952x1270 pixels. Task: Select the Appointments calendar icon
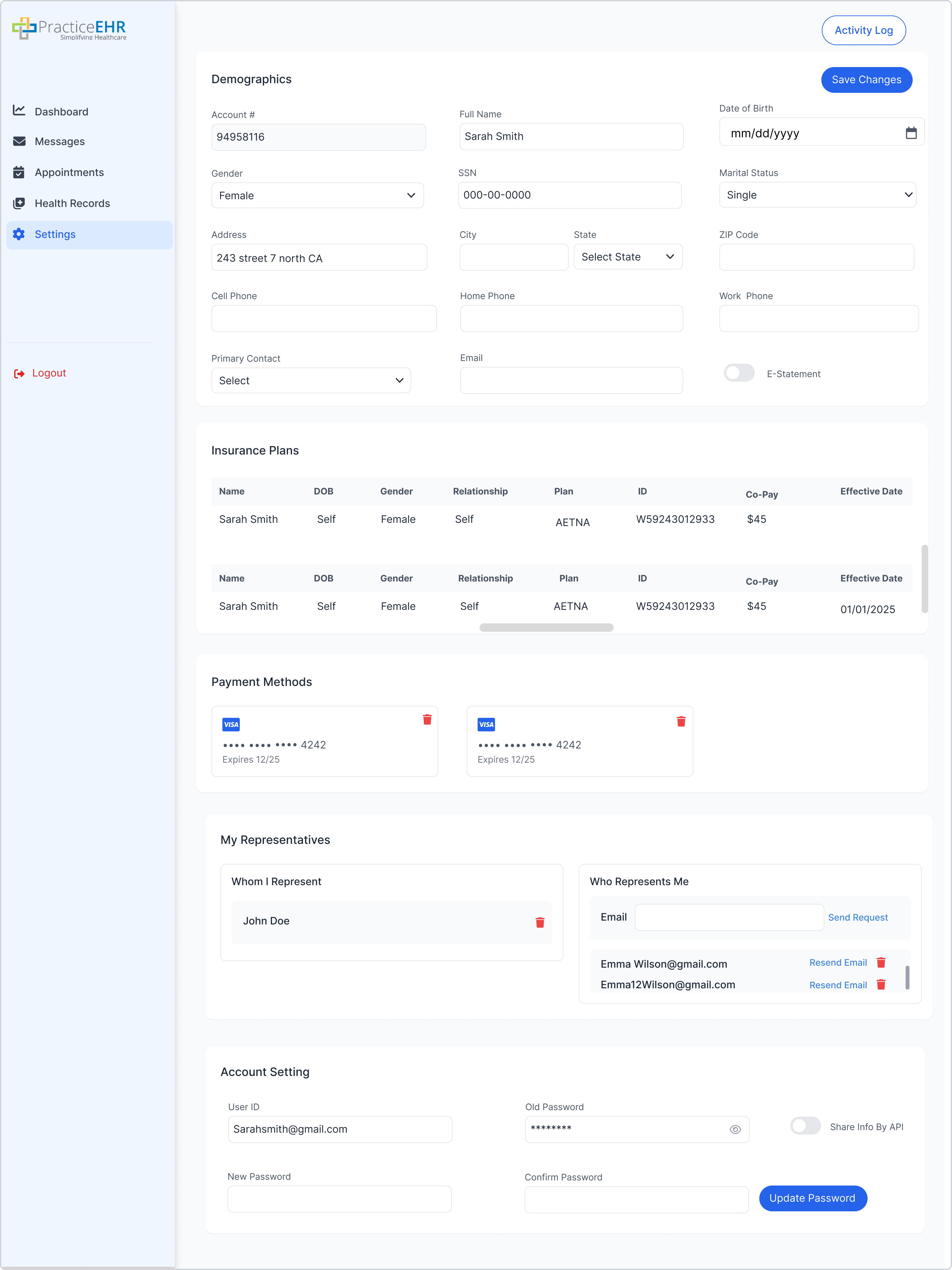pyautogui.click(x=19, y=172)
